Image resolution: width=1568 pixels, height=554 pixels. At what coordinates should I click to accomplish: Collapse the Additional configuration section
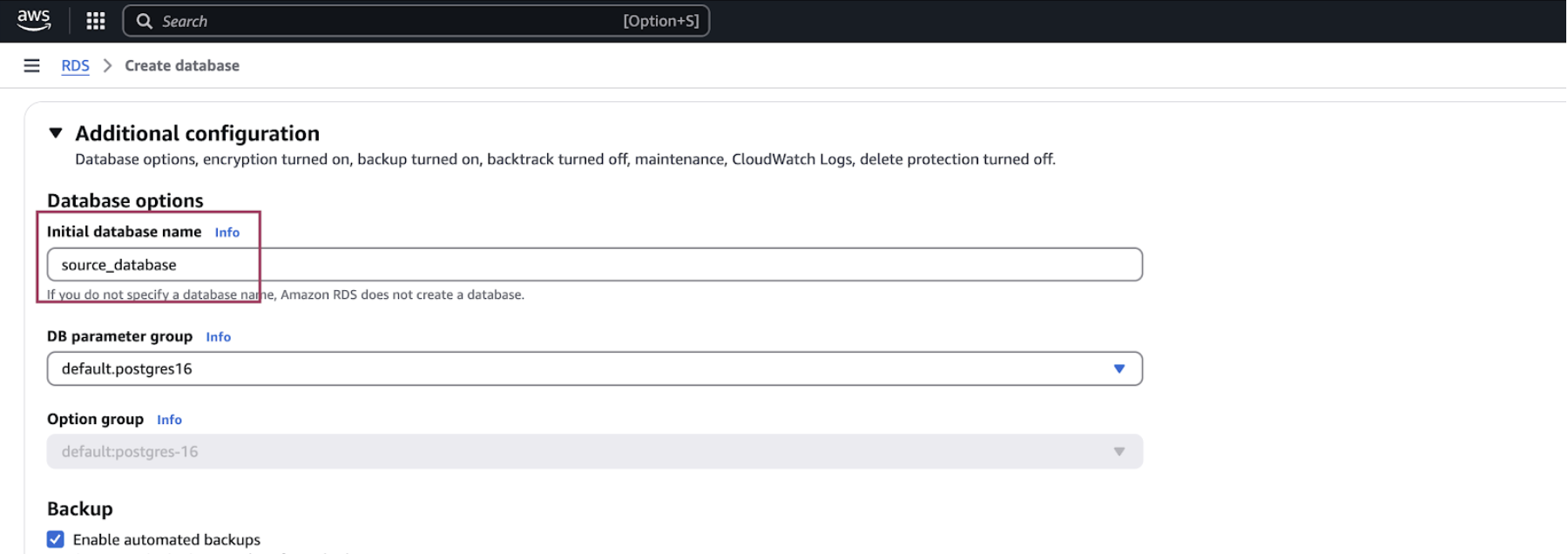(x=56, y=133)
